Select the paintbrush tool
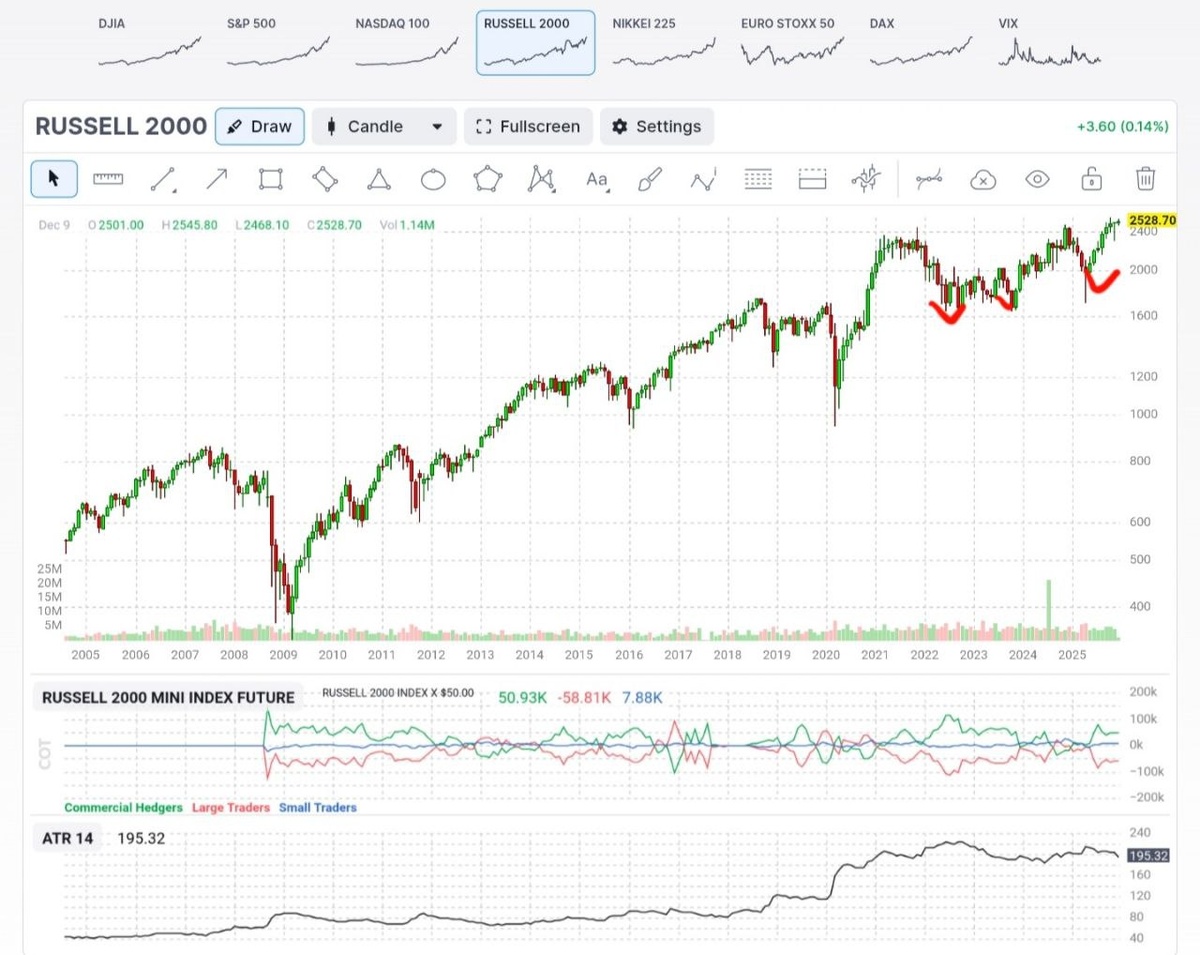This screenshot has height=955, width=1200. [650, 180]
